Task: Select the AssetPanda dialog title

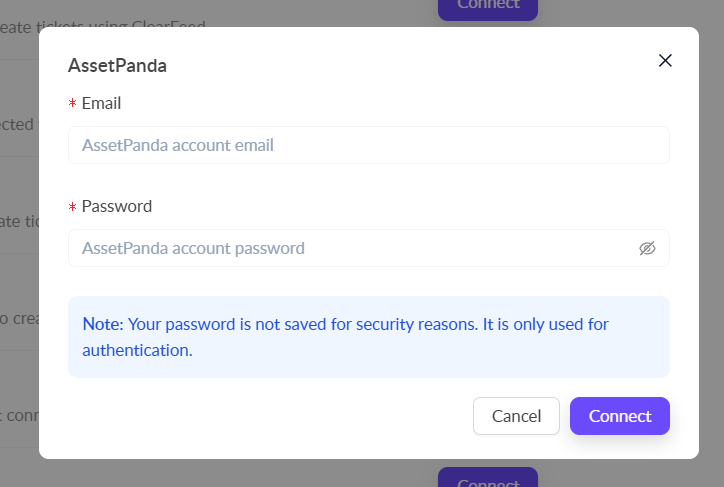Action: [x=117, y=66]
